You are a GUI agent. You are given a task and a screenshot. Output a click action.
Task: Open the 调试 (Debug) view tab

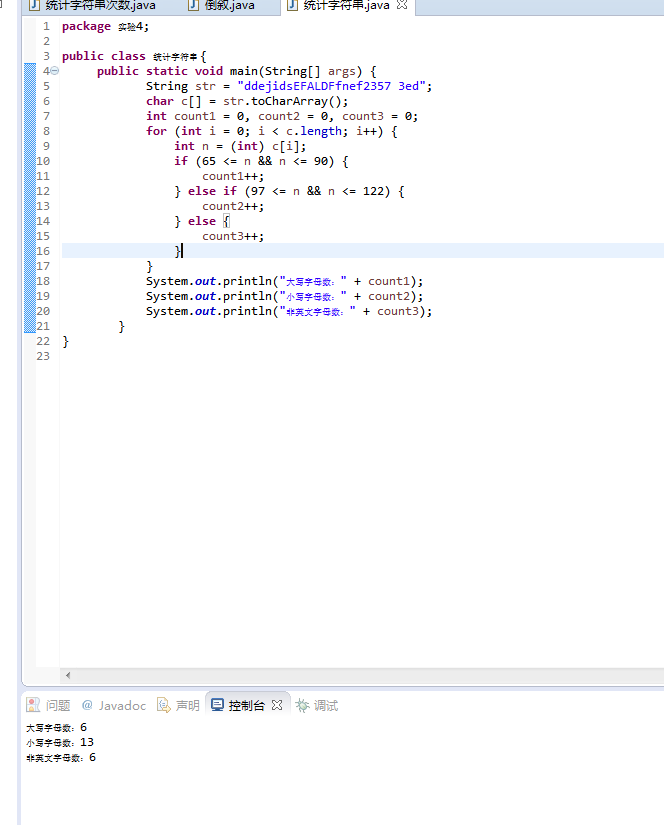317,706
